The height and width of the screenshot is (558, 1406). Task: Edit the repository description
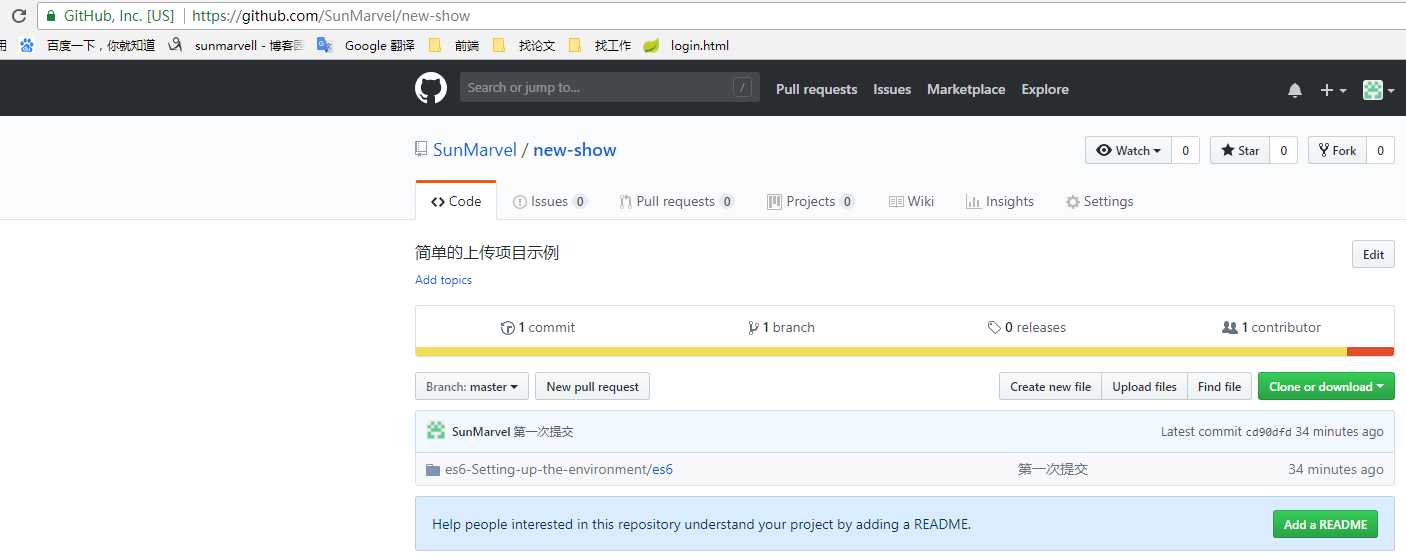(x=1373, y=254)
